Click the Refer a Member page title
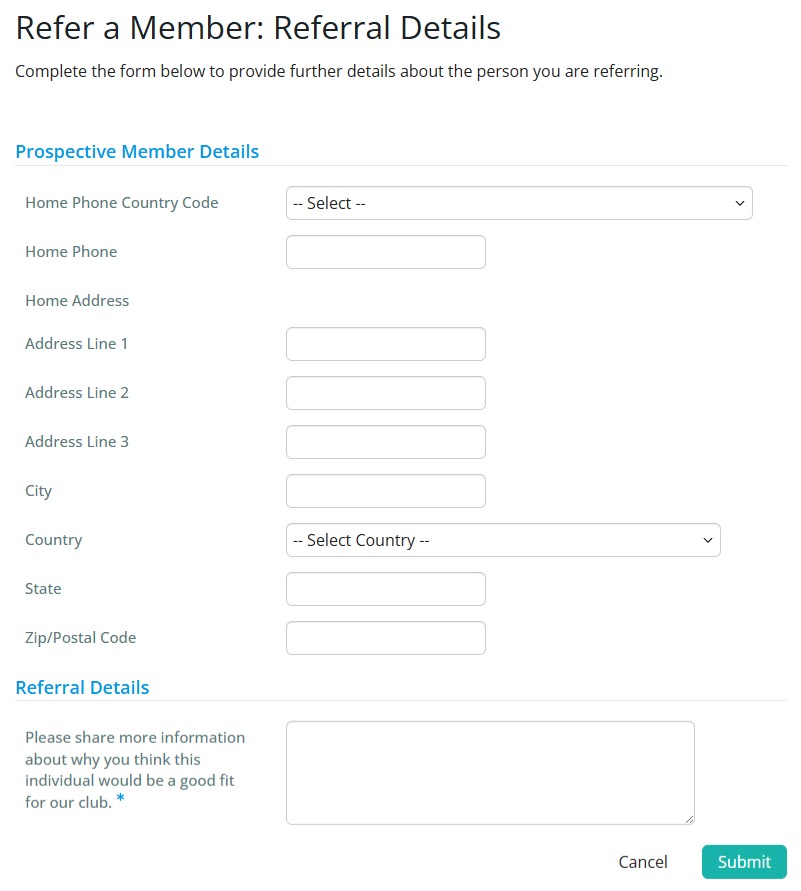Image resolution: width=801 pixels, height=891 pixels. point(257,28)
